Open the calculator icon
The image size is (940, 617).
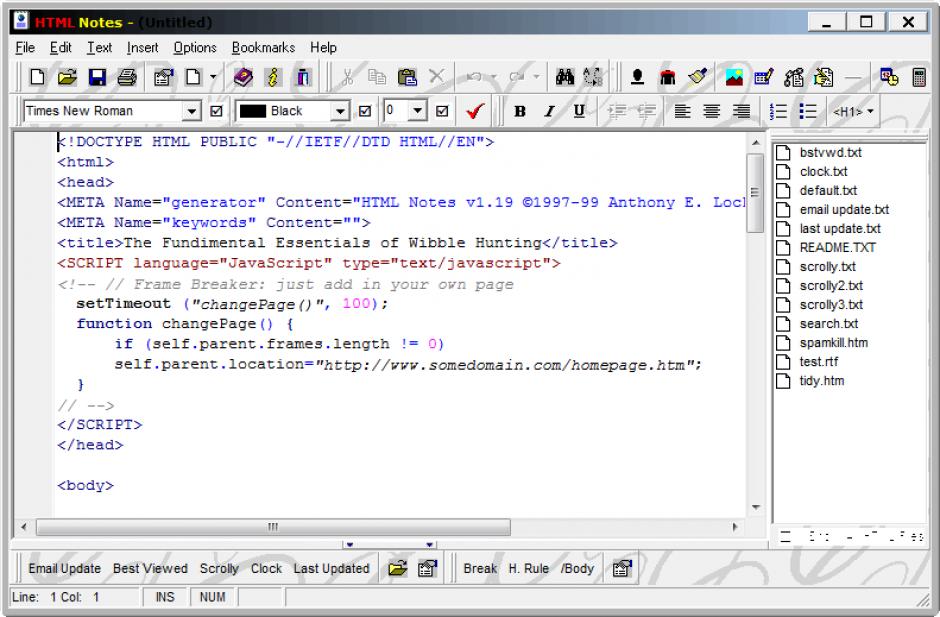[918, 77]
